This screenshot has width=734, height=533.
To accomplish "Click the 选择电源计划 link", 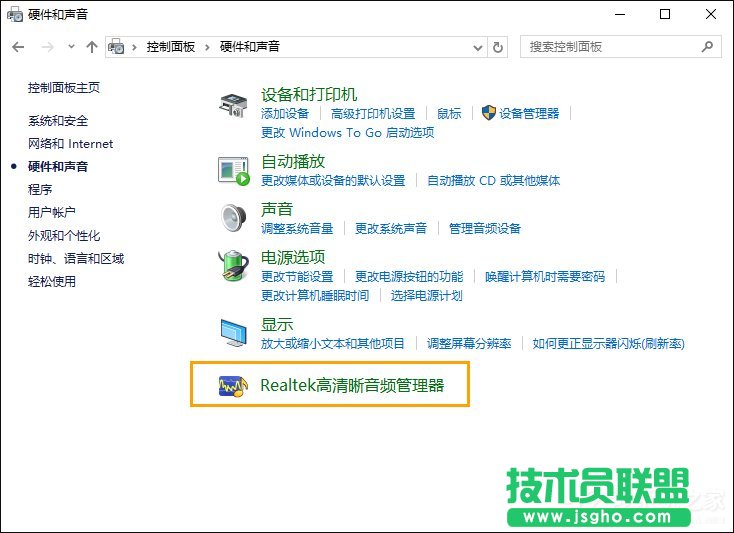I will coord(426,296).
